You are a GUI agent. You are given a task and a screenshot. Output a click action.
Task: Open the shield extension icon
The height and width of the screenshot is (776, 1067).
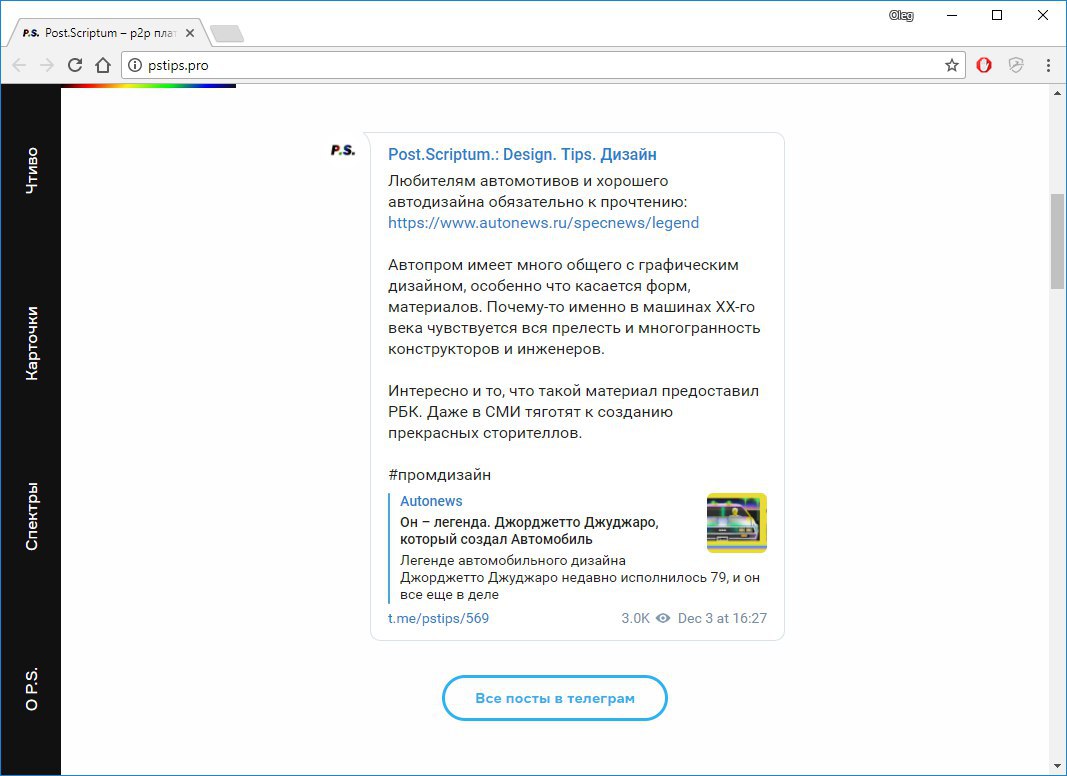point(1016,65)
